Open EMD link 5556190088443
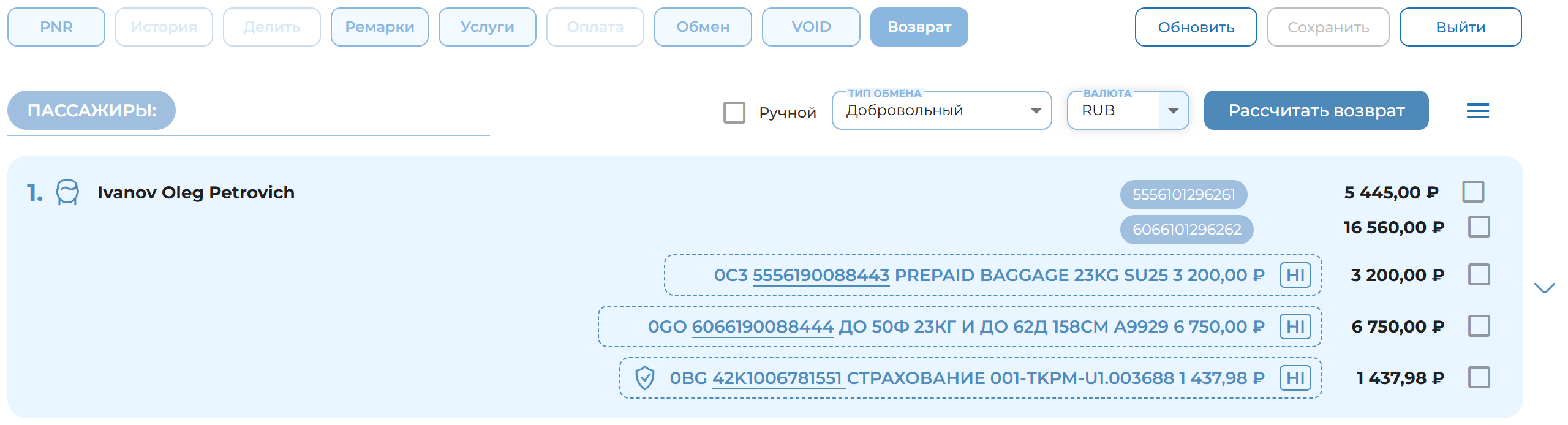This screenshot has width=1568, height=425. [x=821, y=276]
